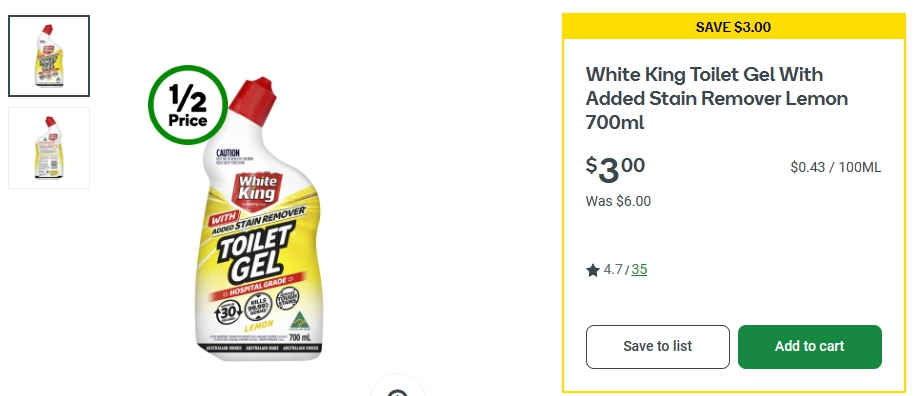This screenshot has height=396, width=923.
Task: Click the green 1/2 Price badge
Action: [x=188, y=105]
